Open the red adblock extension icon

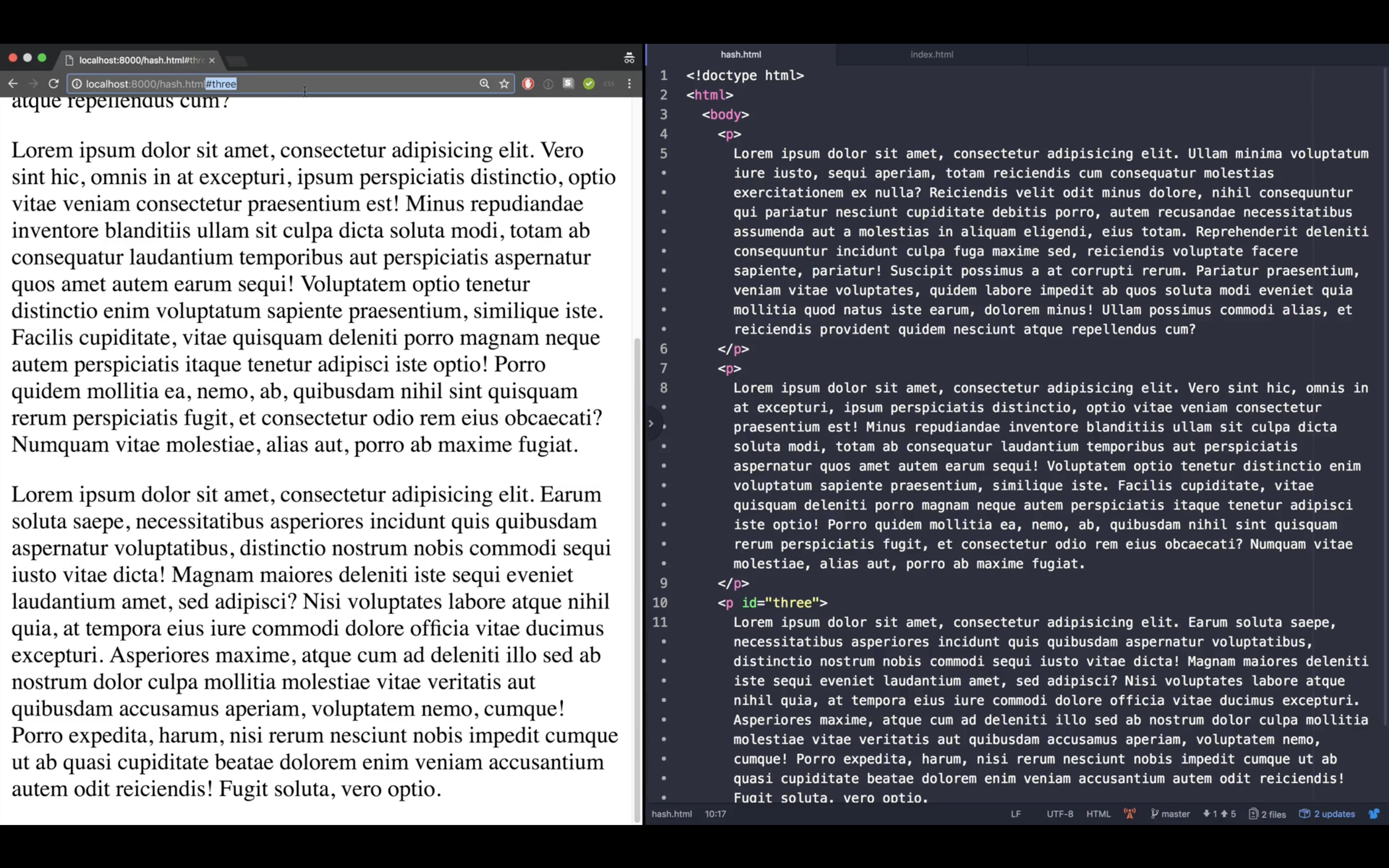tap(528, 84)
